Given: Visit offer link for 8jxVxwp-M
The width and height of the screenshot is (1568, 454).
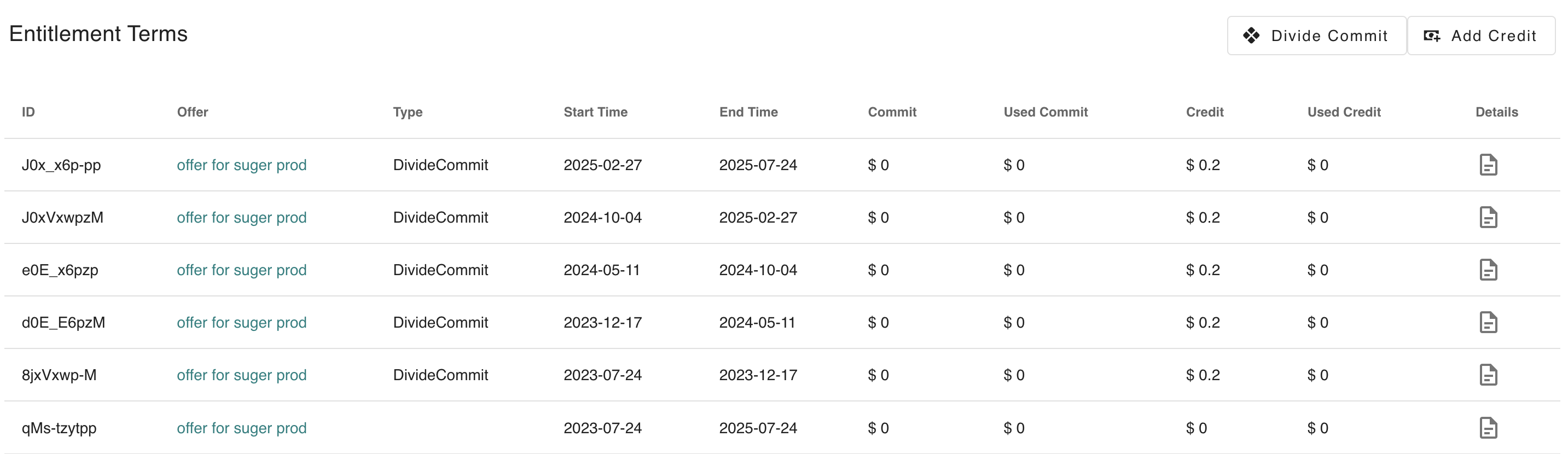Looking at the screenshot, I should (242, 375).
